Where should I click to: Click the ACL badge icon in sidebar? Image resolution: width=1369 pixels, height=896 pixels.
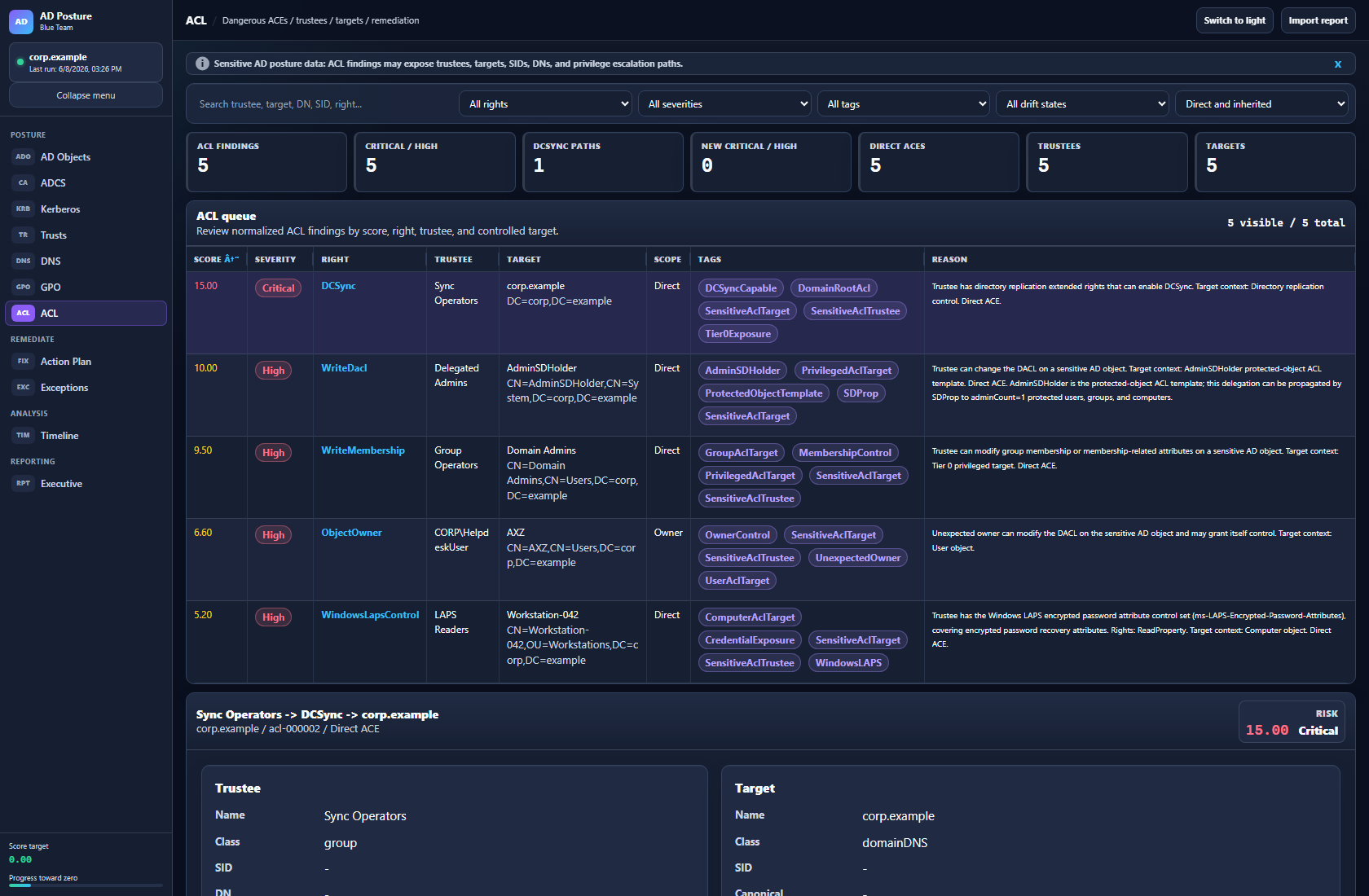[23, 314]
